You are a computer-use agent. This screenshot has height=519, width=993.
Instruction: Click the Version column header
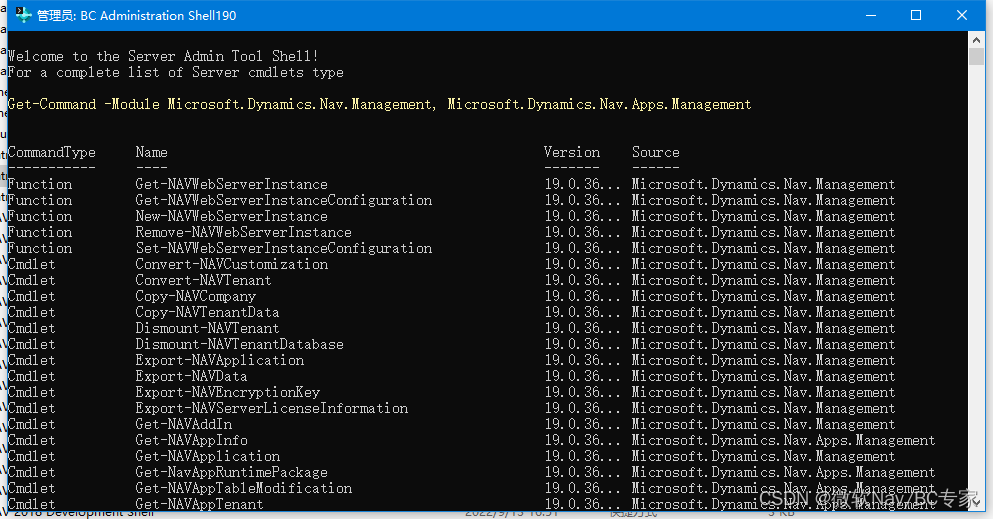click(572, 153)
